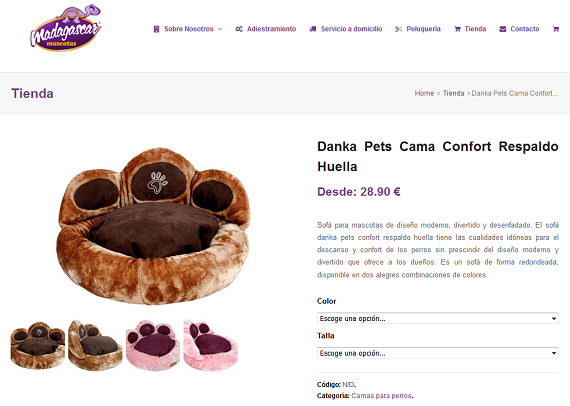Click the scissors icon beside Peluquería

tap(398, 29)
